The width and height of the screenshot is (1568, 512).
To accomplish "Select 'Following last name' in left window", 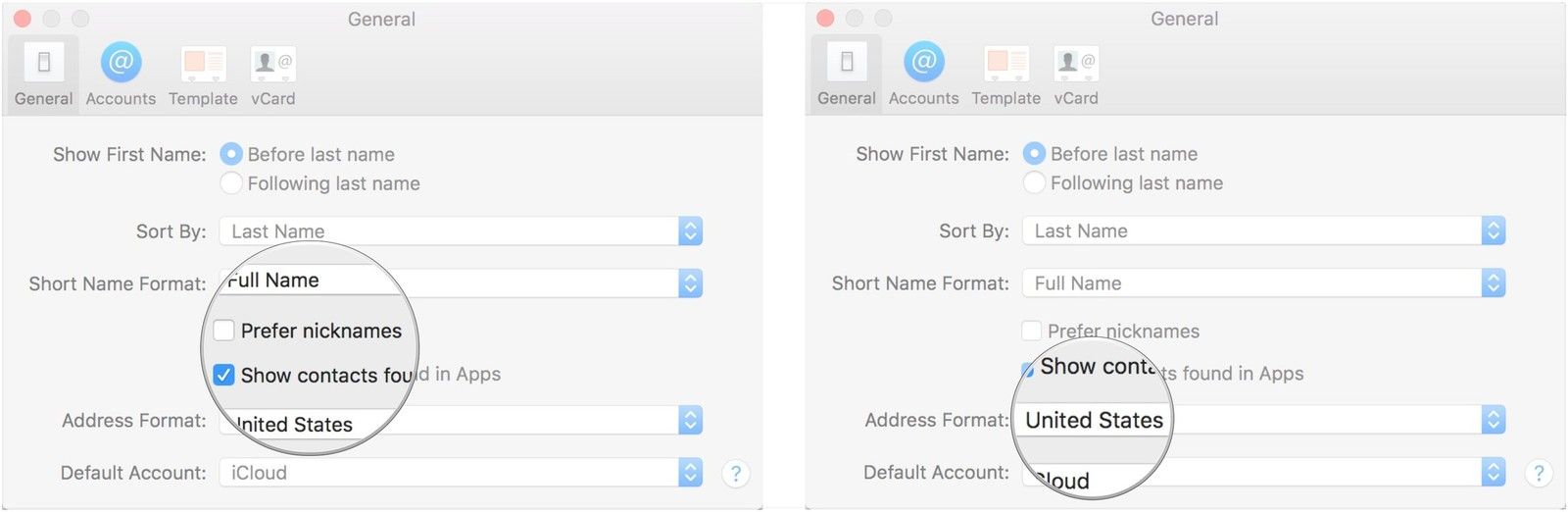I will [x=231, y=183].
